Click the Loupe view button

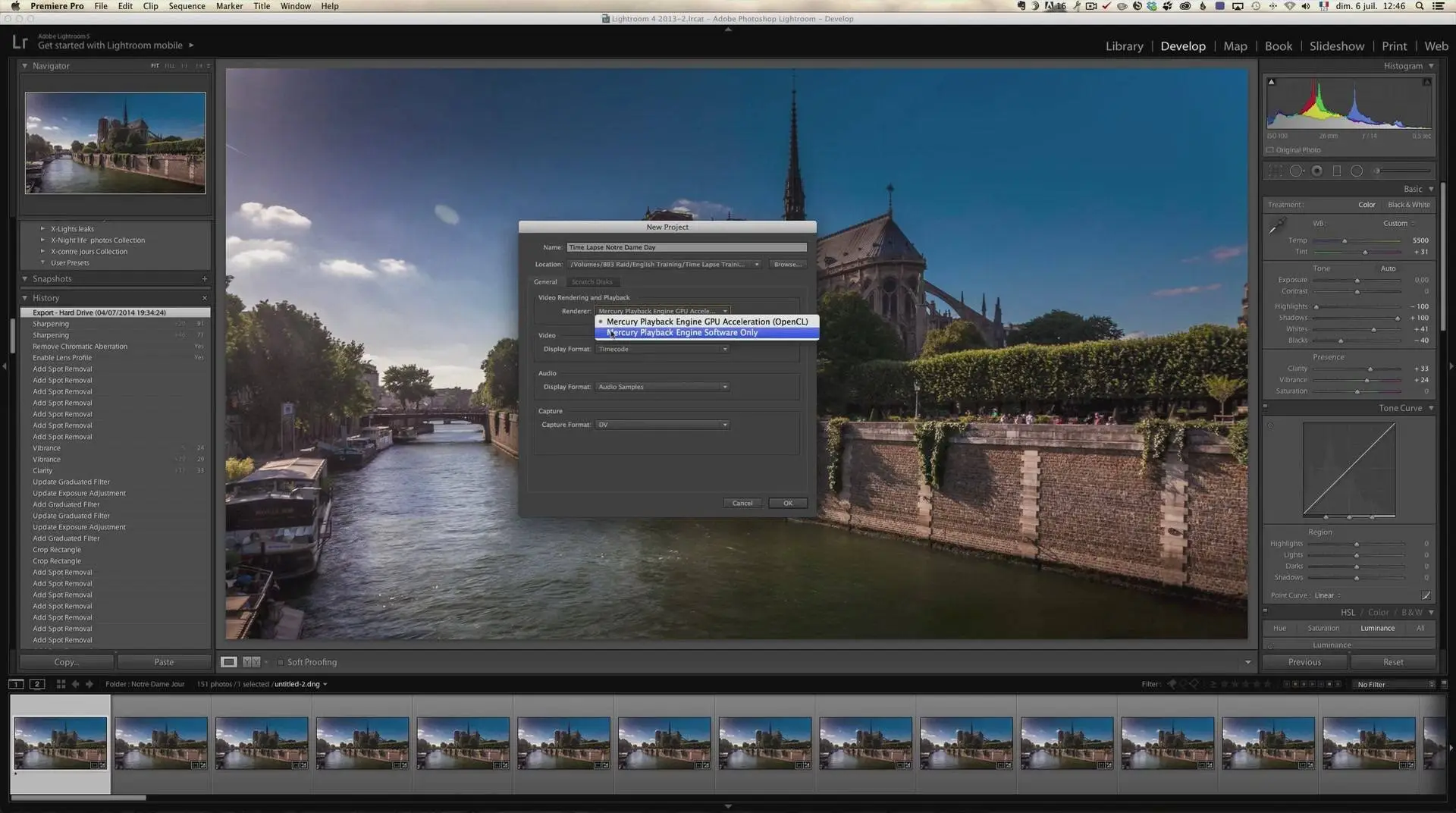[228, 662]
